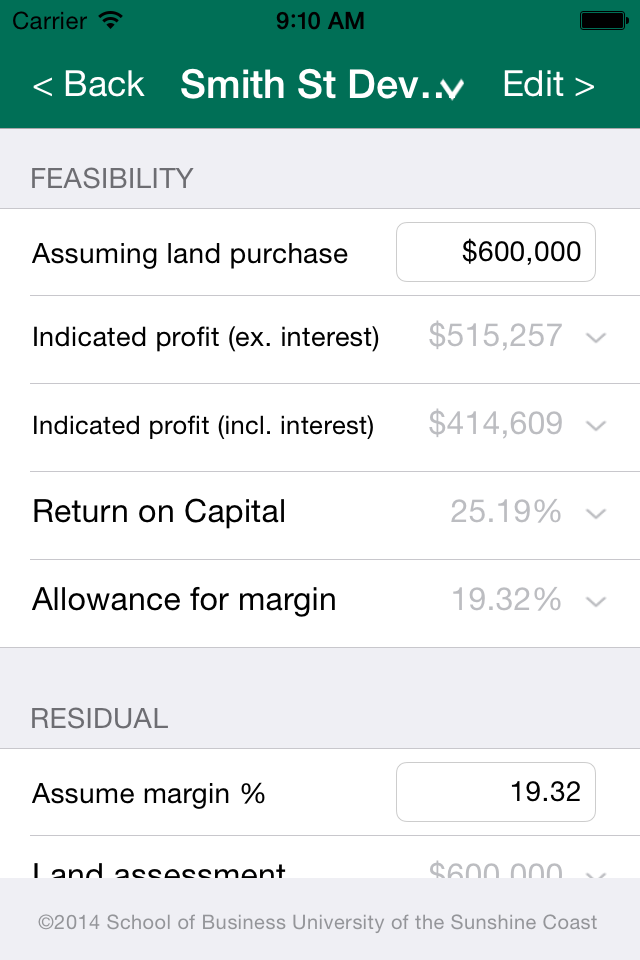Tap the battery icon in the status bar
The height and width of the screenshot is (960, 640).
point(604,21)
